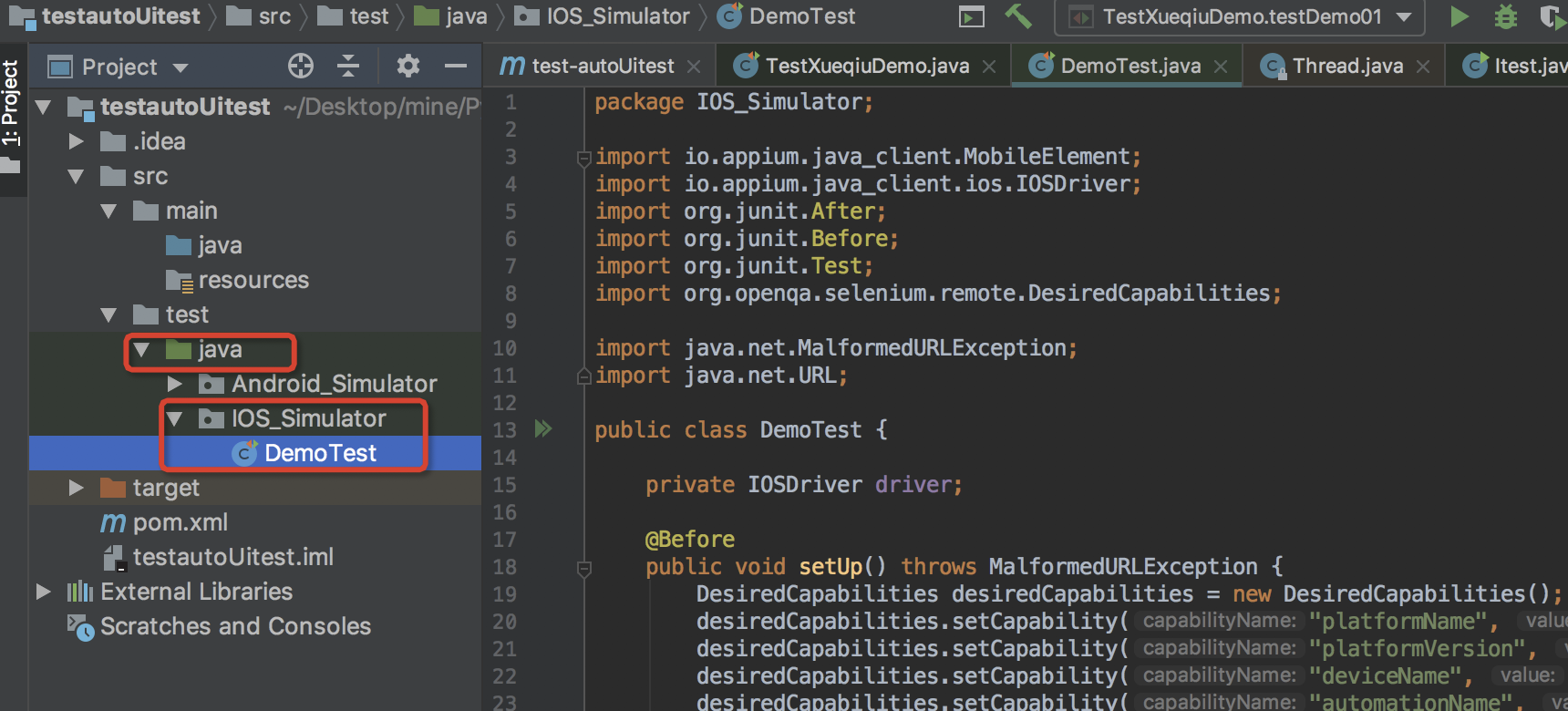Click the green Run button
The width and height of the screenshot is (1568, 711).
[1459, 16]
